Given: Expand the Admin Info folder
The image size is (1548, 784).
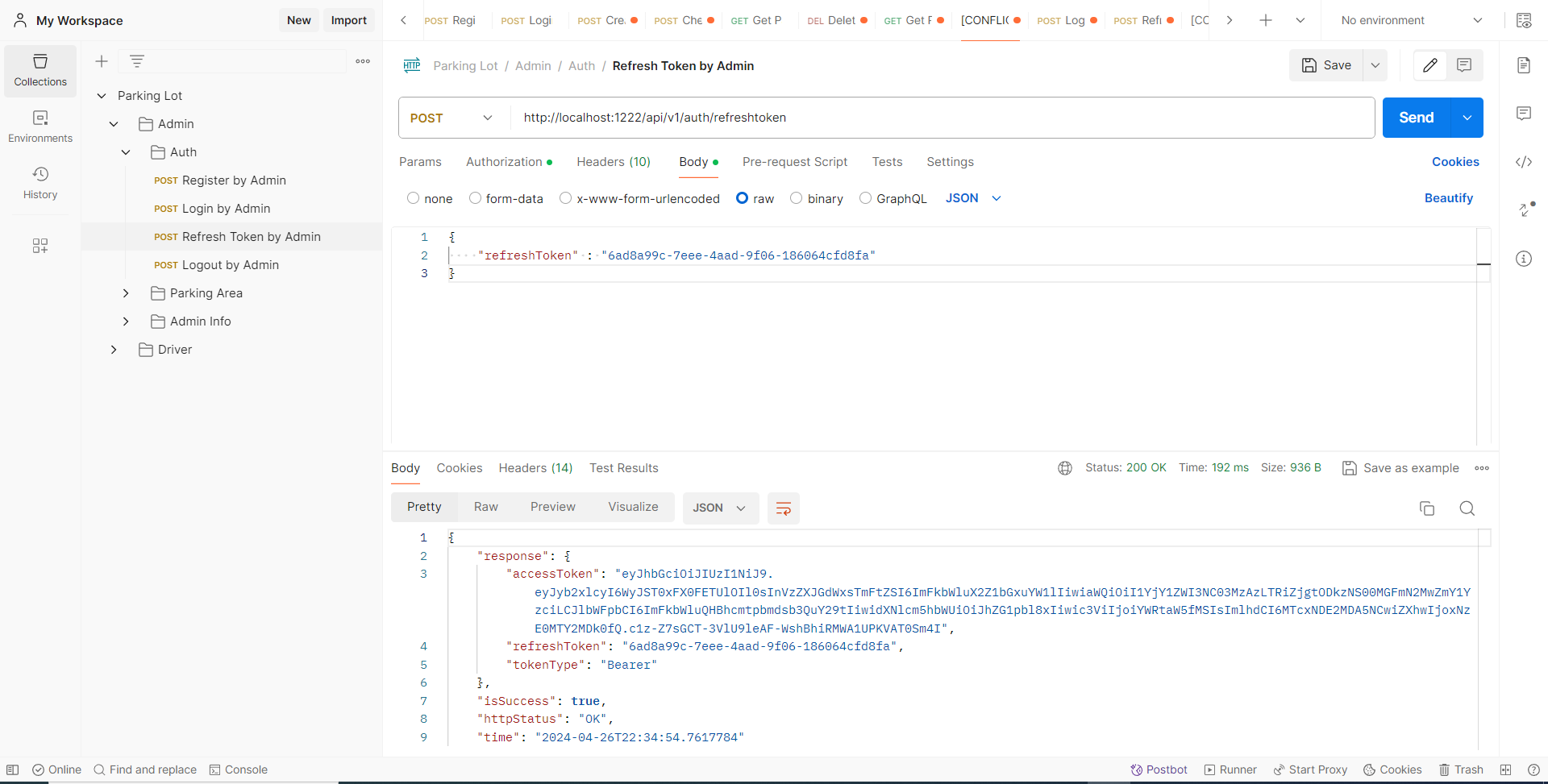Looking at the screenshot, I should pyautogui.click(x=126, y=321).
